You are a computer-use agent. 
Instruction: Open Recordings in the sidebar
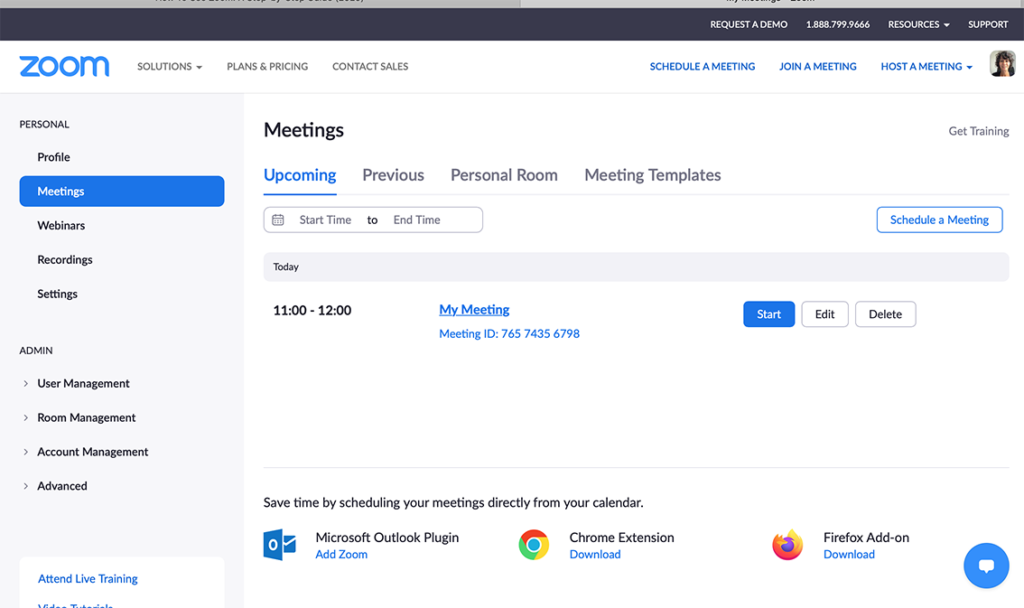coord(65,259)
